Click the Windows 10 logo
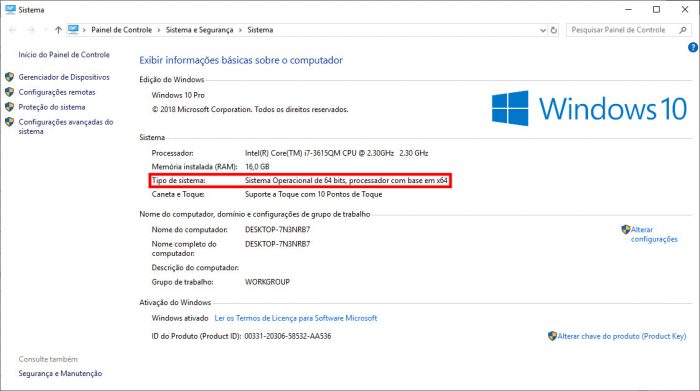This screenshot has height=391, width=700. [589, 108]
